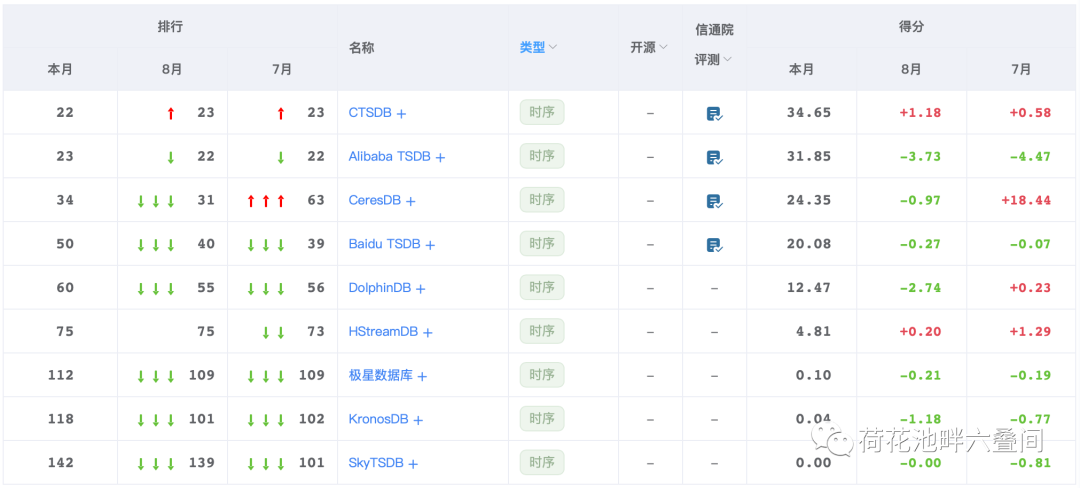Click the plus icon beside CTSDB

[x=402, y=114]
